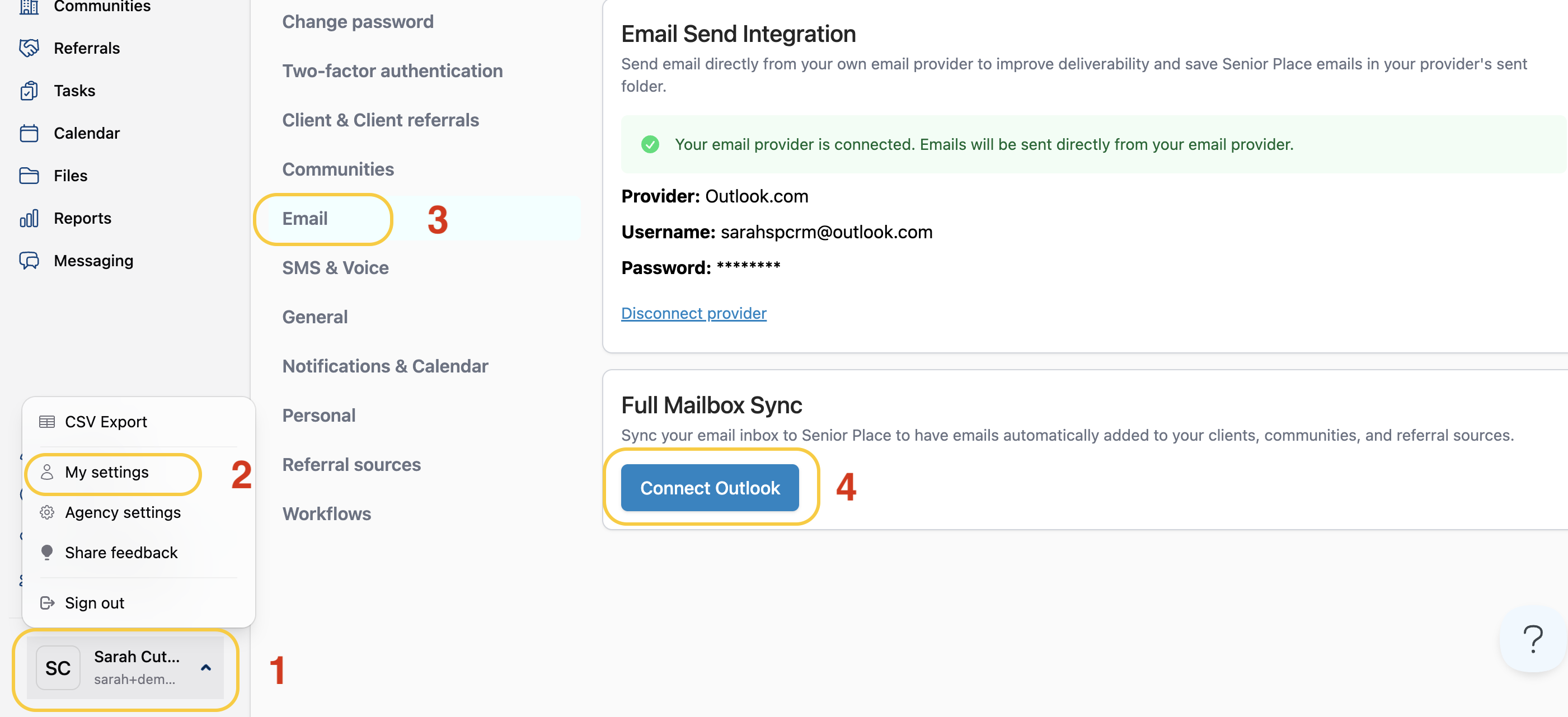Collapse the user menu chevron
This screenshot has width=1568, height=717.
(206, 668)
